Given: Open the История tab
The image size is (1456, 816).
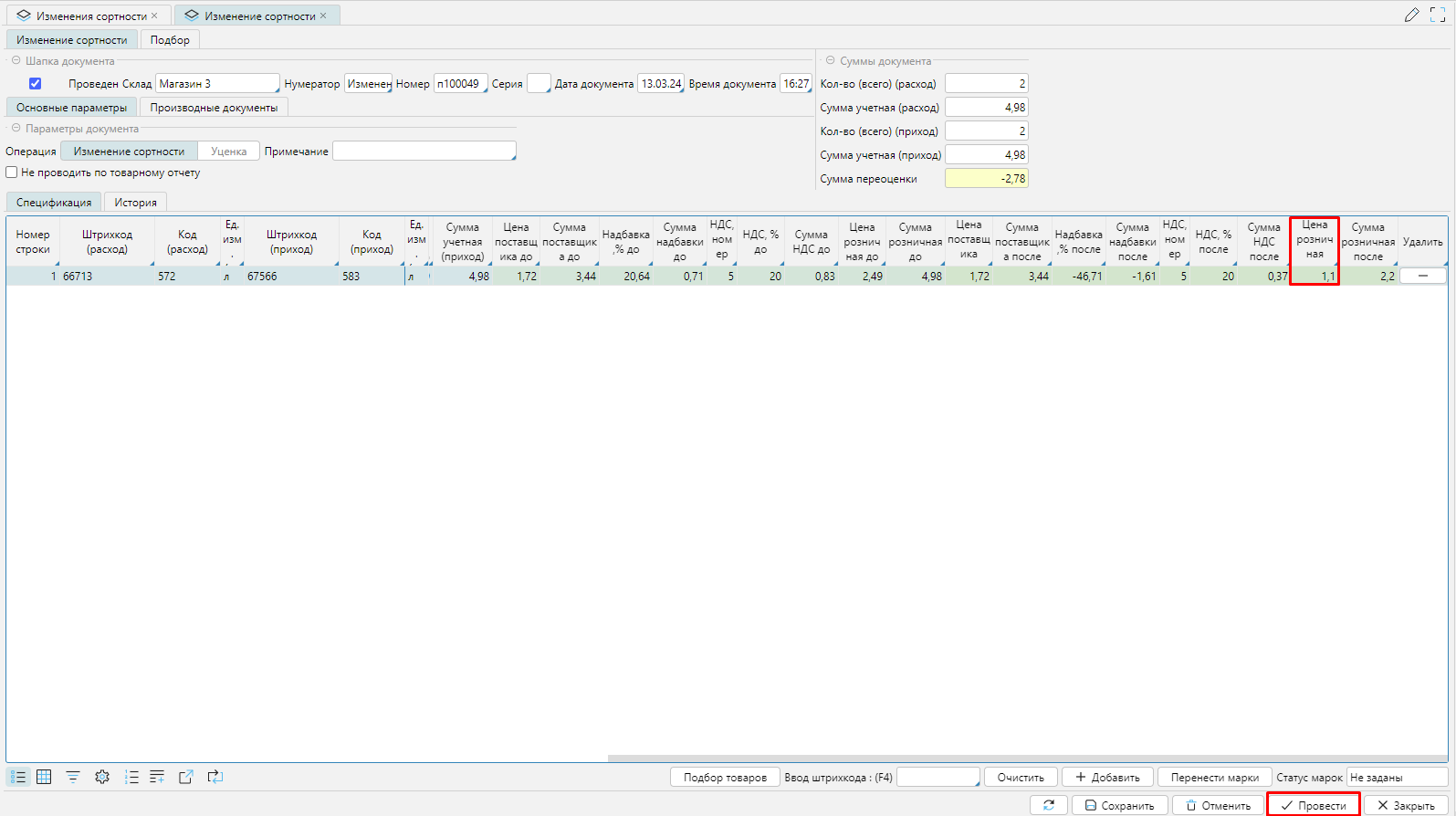Looking at the screenshot, I should click(x=135, y=203).
